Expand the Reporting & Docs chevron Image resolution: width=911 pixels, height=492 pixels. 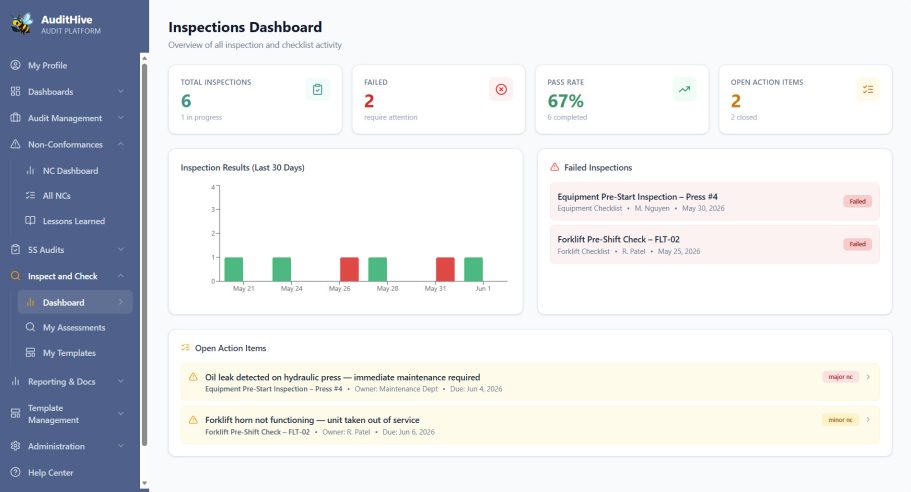tap(121, 381)
